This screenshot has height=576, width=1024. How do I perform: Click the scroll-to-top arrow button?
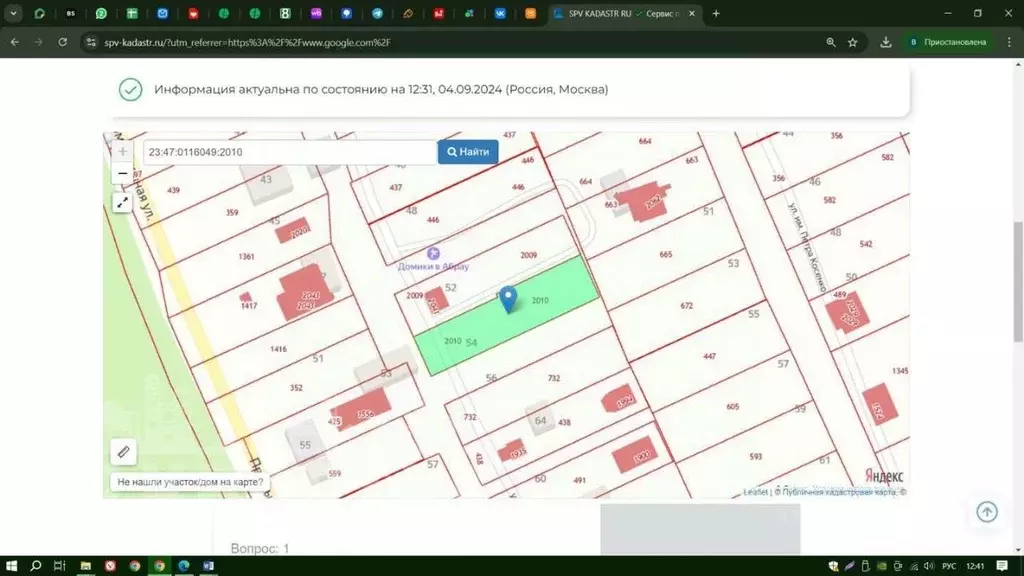tap(987, 511)
